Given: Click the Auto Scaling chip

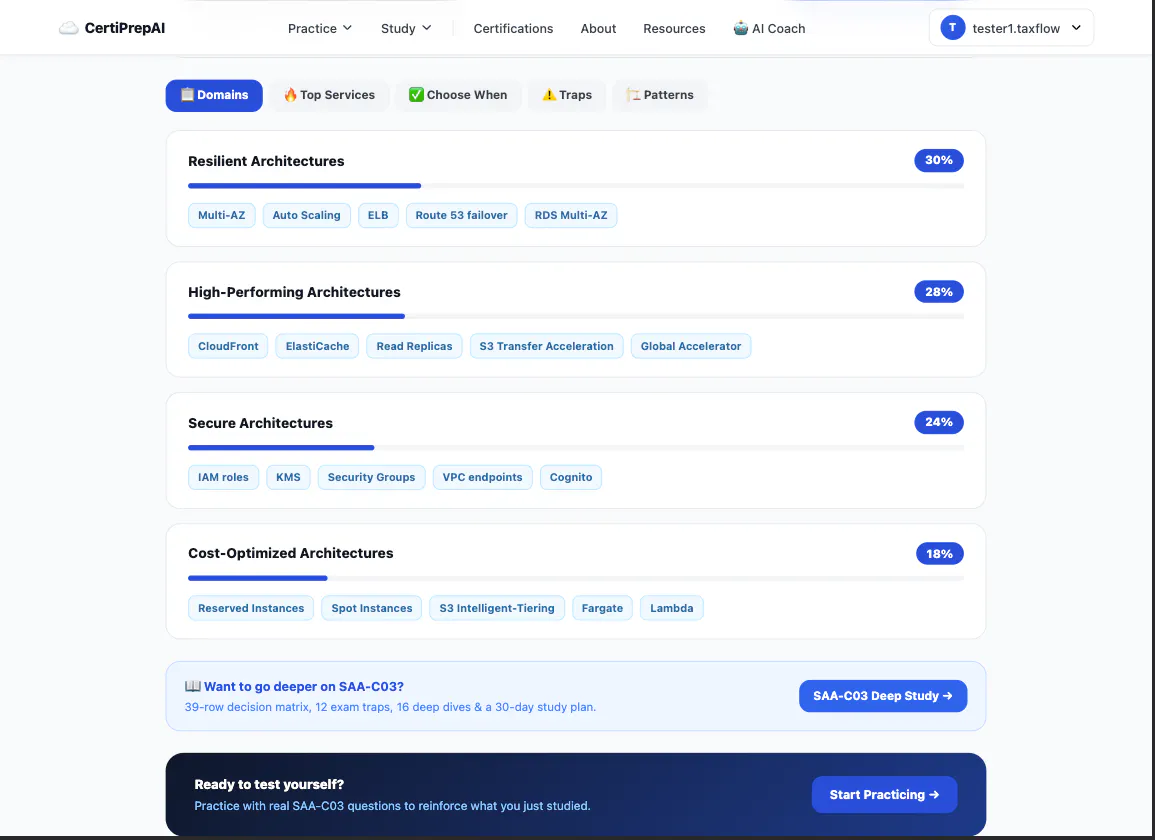Looking at the screenshot, I should point(306,215).
